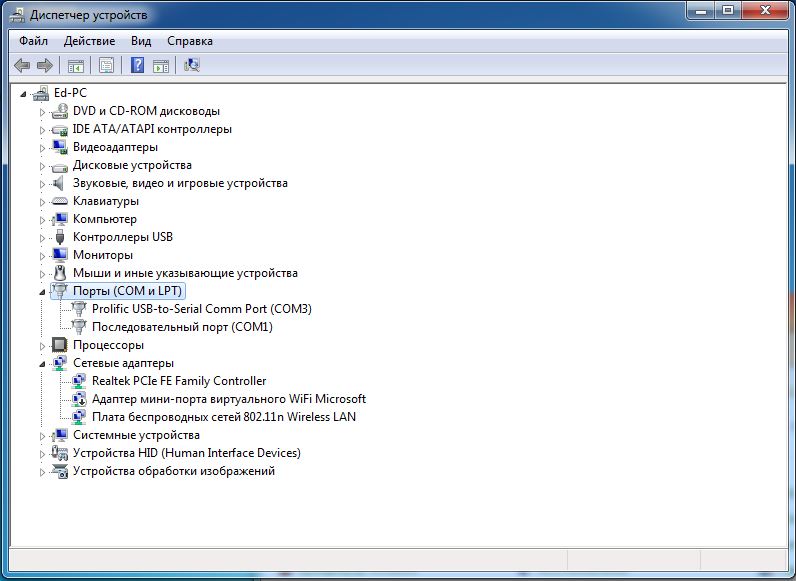Click the 802.11n Wireless LAN adapter icon
Image resolution: width=796 pixels, height=581 pixels.
point(79,417)
